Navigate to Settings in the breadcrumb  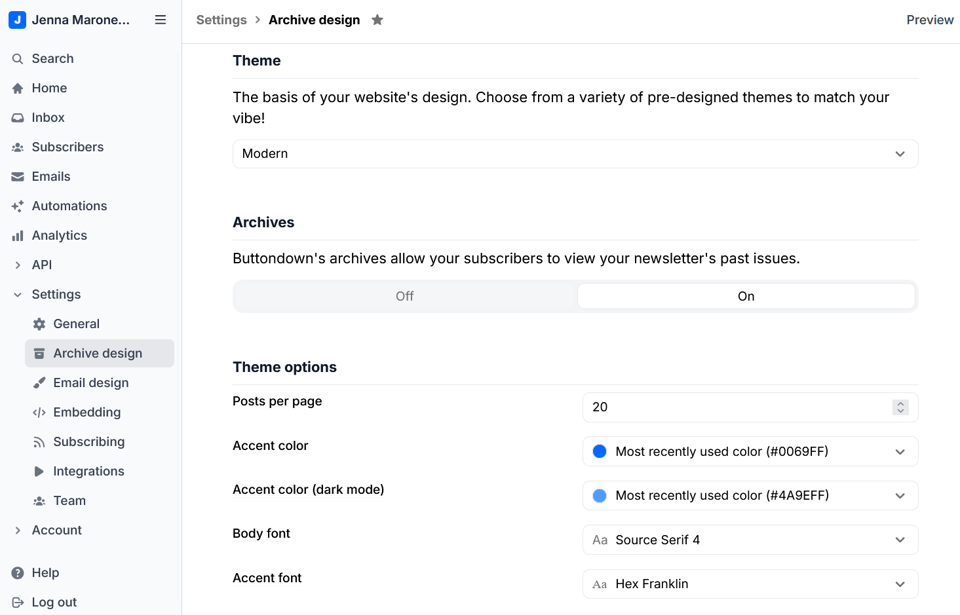pyautogui.click(x=221, y=19)
